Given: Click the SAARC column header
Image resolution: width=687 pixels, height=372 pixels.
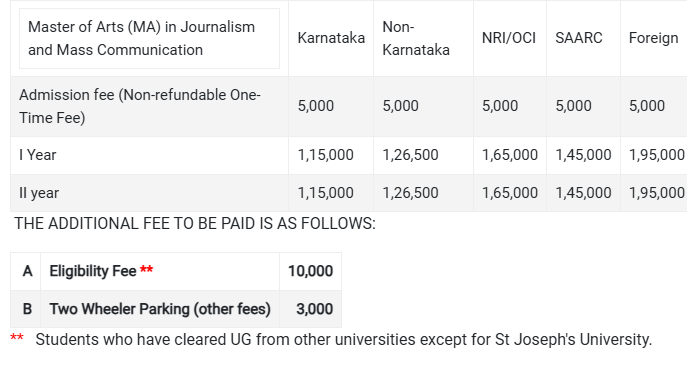Looking at the screenshot, I should [x=579, y=38].
